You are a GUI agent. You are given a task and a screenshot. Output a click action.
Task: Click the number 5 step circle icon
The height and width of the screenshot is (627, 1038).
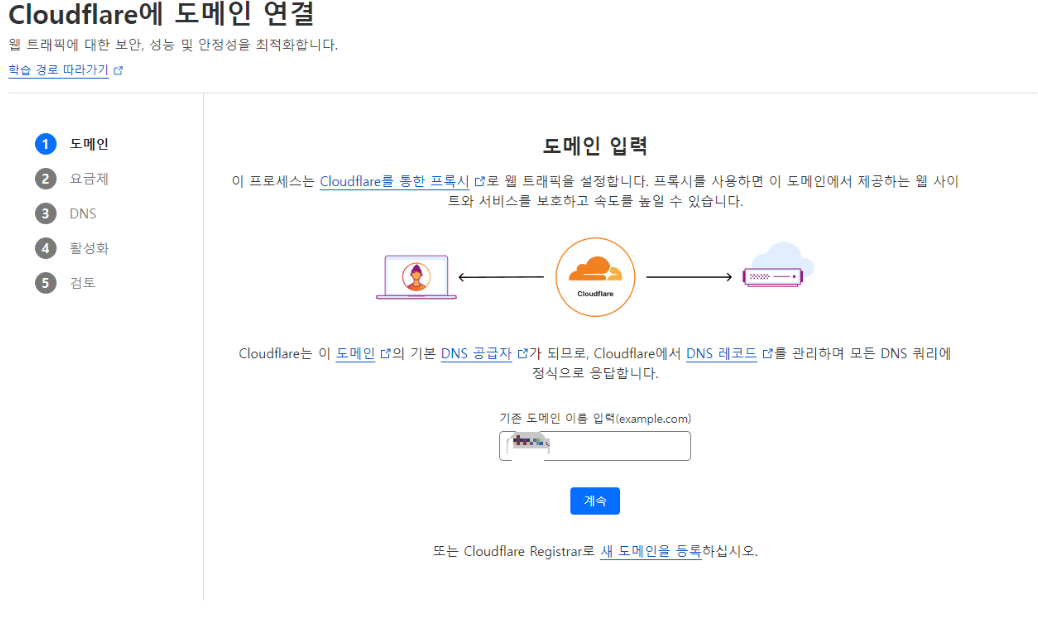45,283
